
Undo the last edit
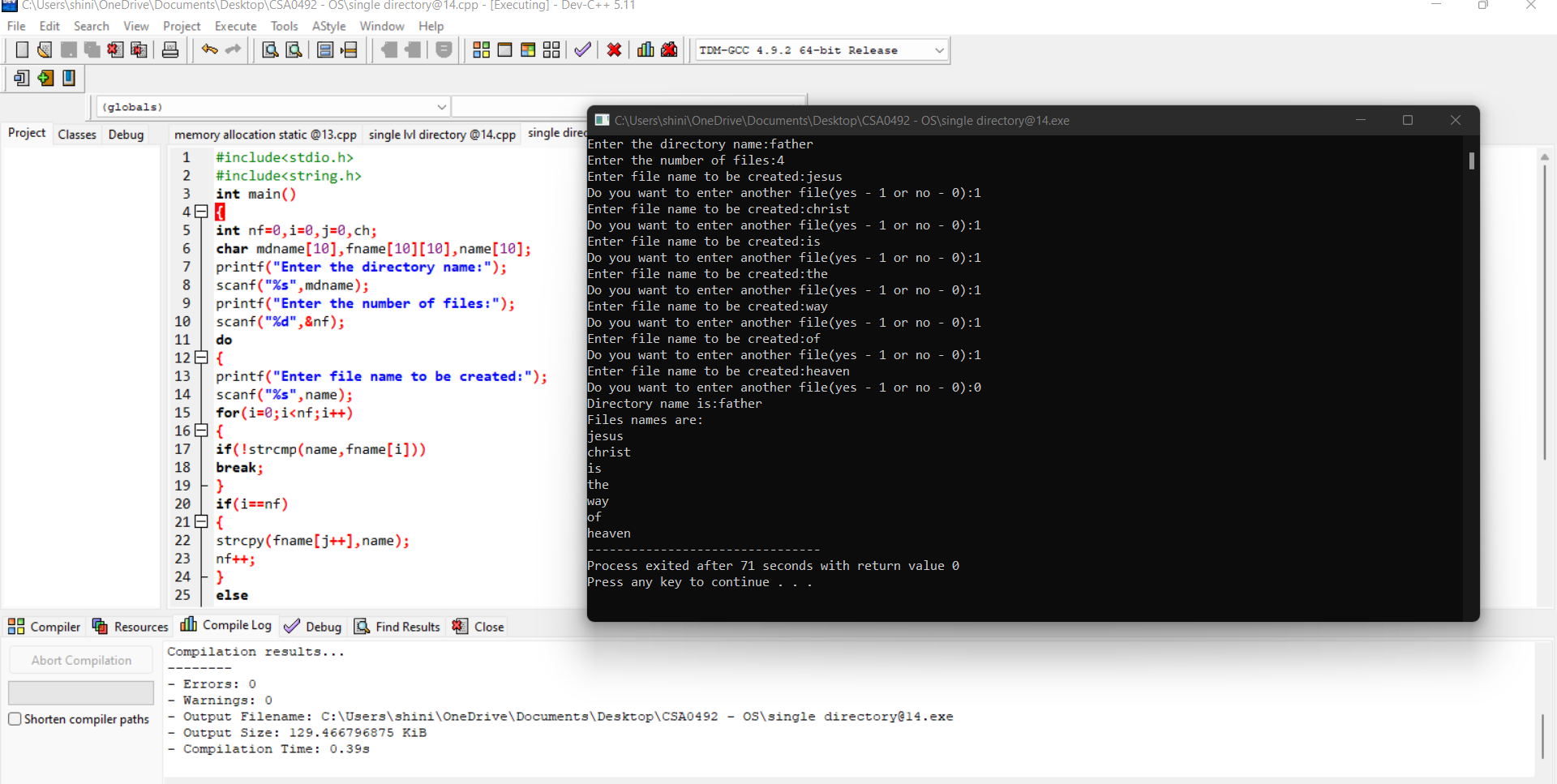pyautogui.click(x=209, y=49)
